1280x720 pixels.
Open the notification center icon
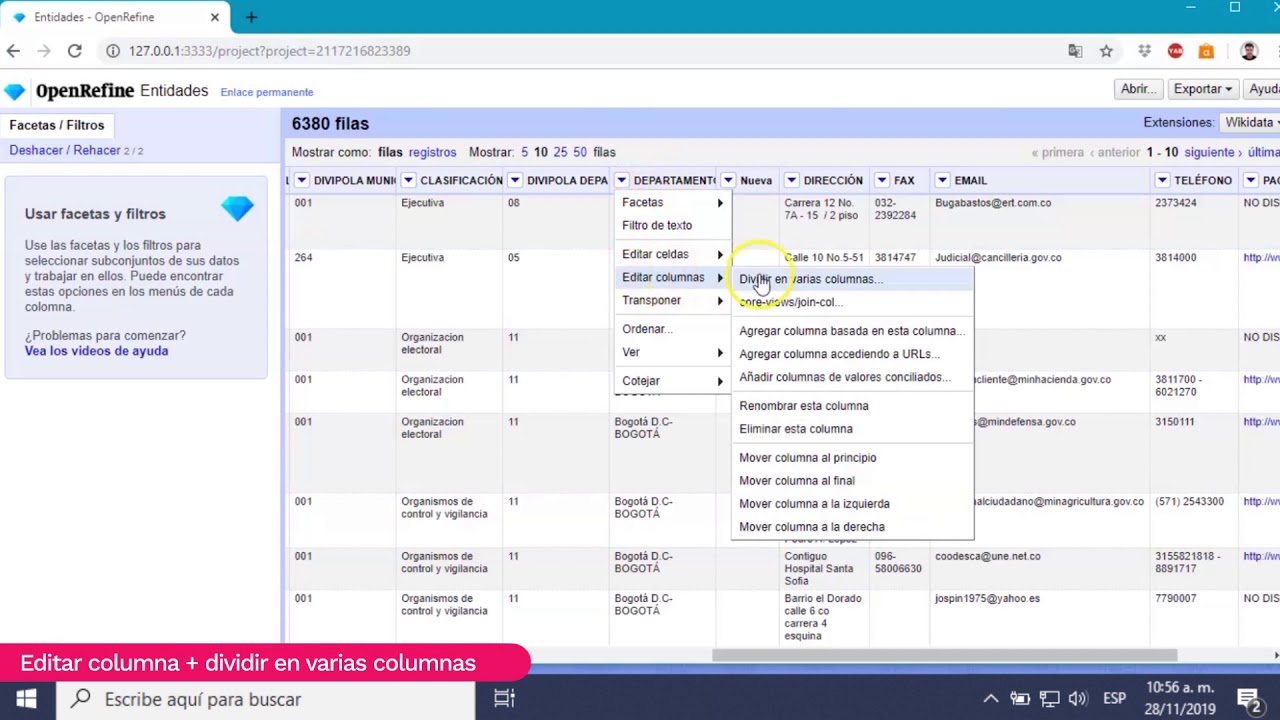pos(1248,699)
